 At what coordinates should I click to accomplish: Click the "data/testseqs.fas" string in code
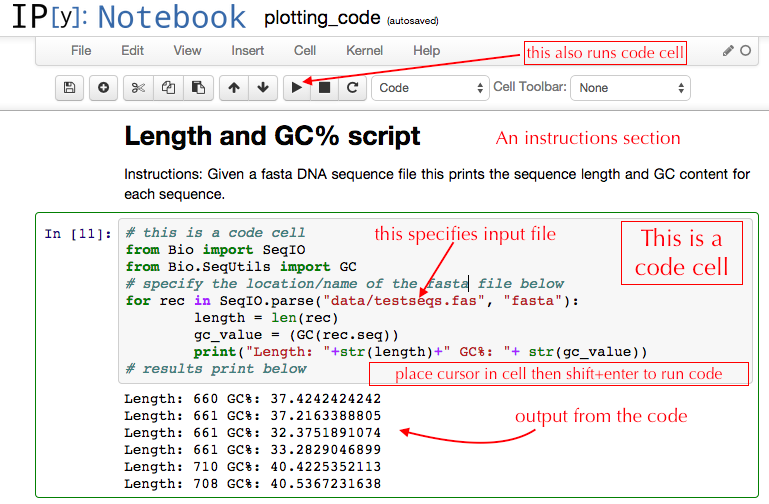click(x=404, y=301)
